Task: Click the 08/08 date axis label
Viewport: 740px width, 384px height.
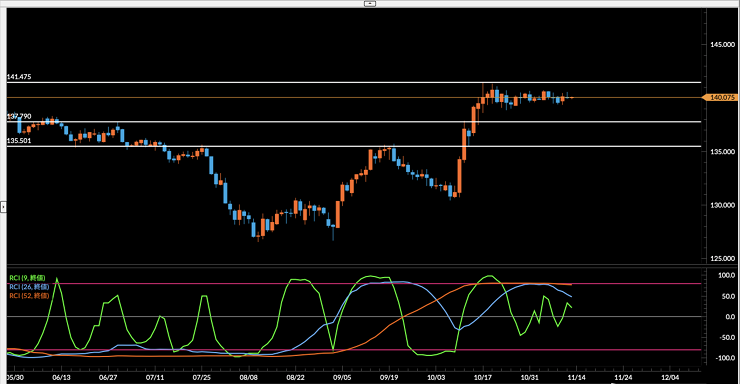Action: pos(248,377)
